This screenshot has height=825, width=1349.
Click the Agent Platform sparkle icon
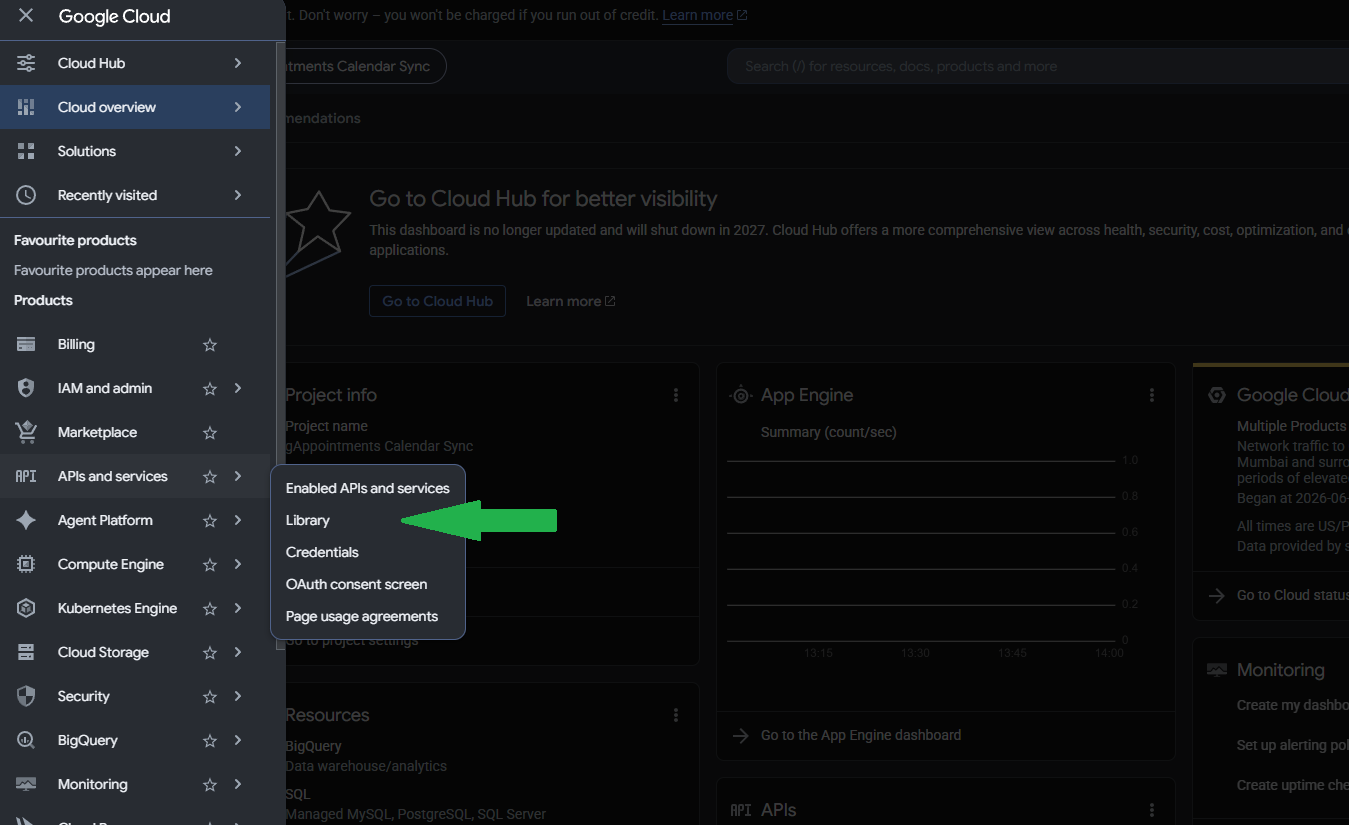pyautogui.click(x=26, y=520)
